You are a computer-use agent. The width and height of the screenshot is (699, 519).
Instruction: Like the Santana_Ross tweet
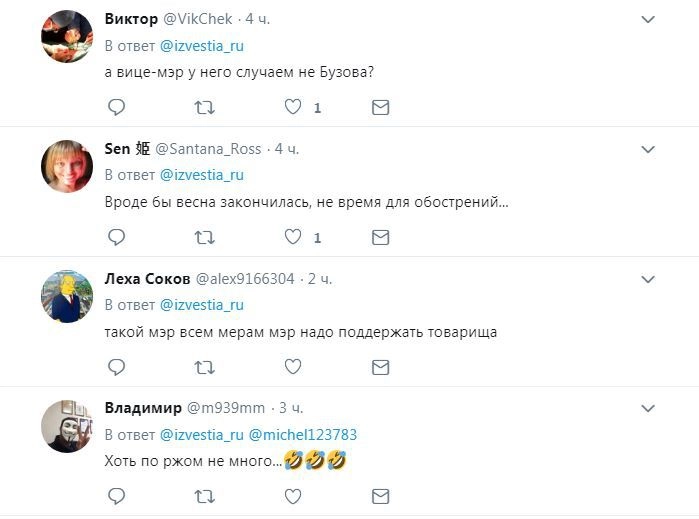293,237
